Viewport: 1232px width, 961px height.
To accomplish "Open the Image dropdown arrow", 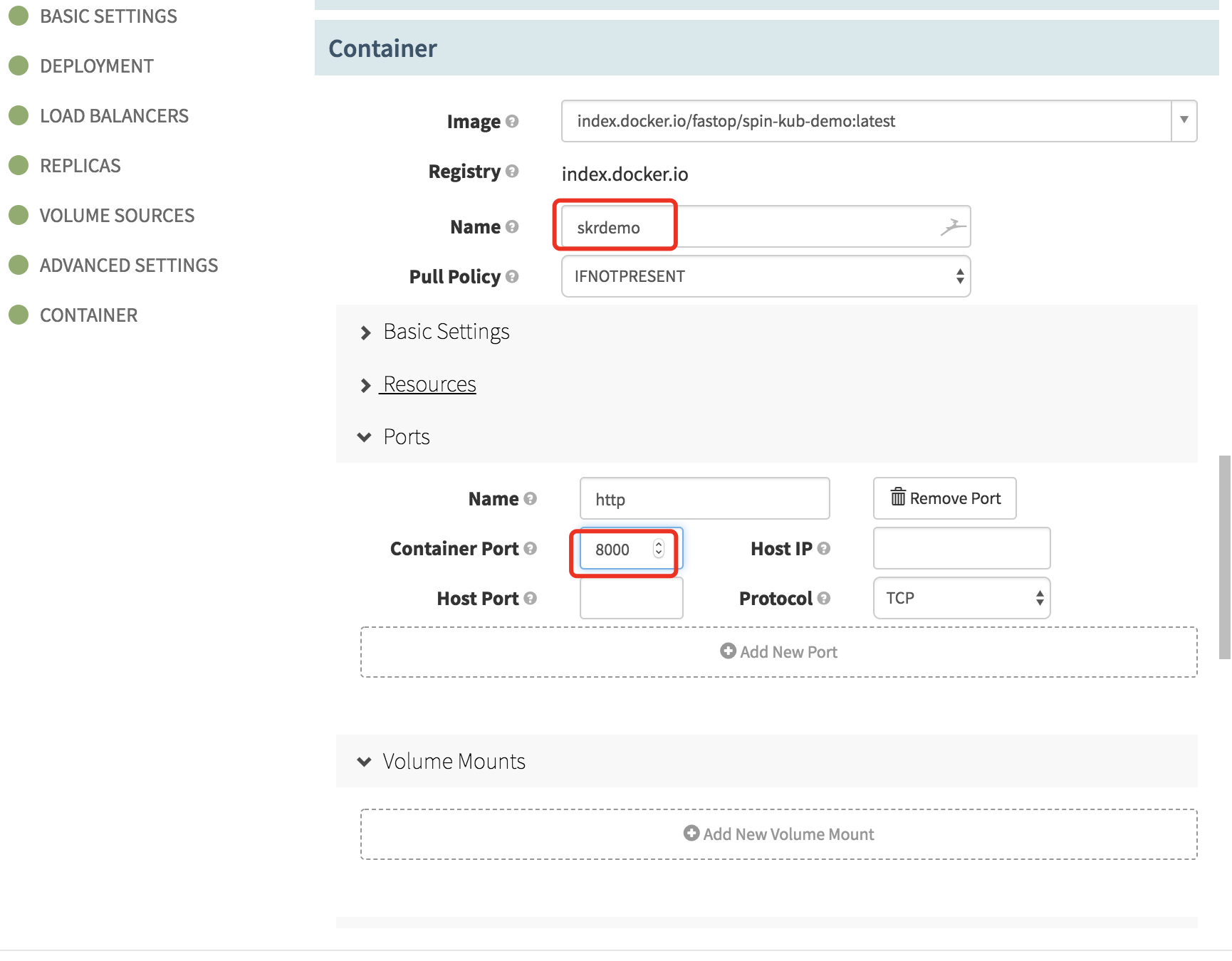I will pyautogui.click(x=1184, y=121).
